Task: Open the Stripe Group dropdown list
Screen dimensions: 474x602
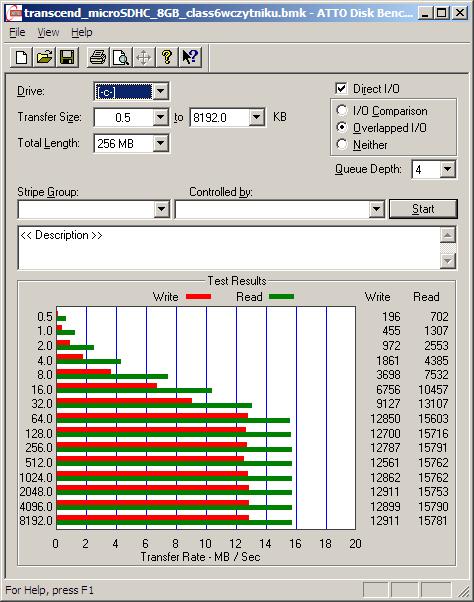Action: 161,209
